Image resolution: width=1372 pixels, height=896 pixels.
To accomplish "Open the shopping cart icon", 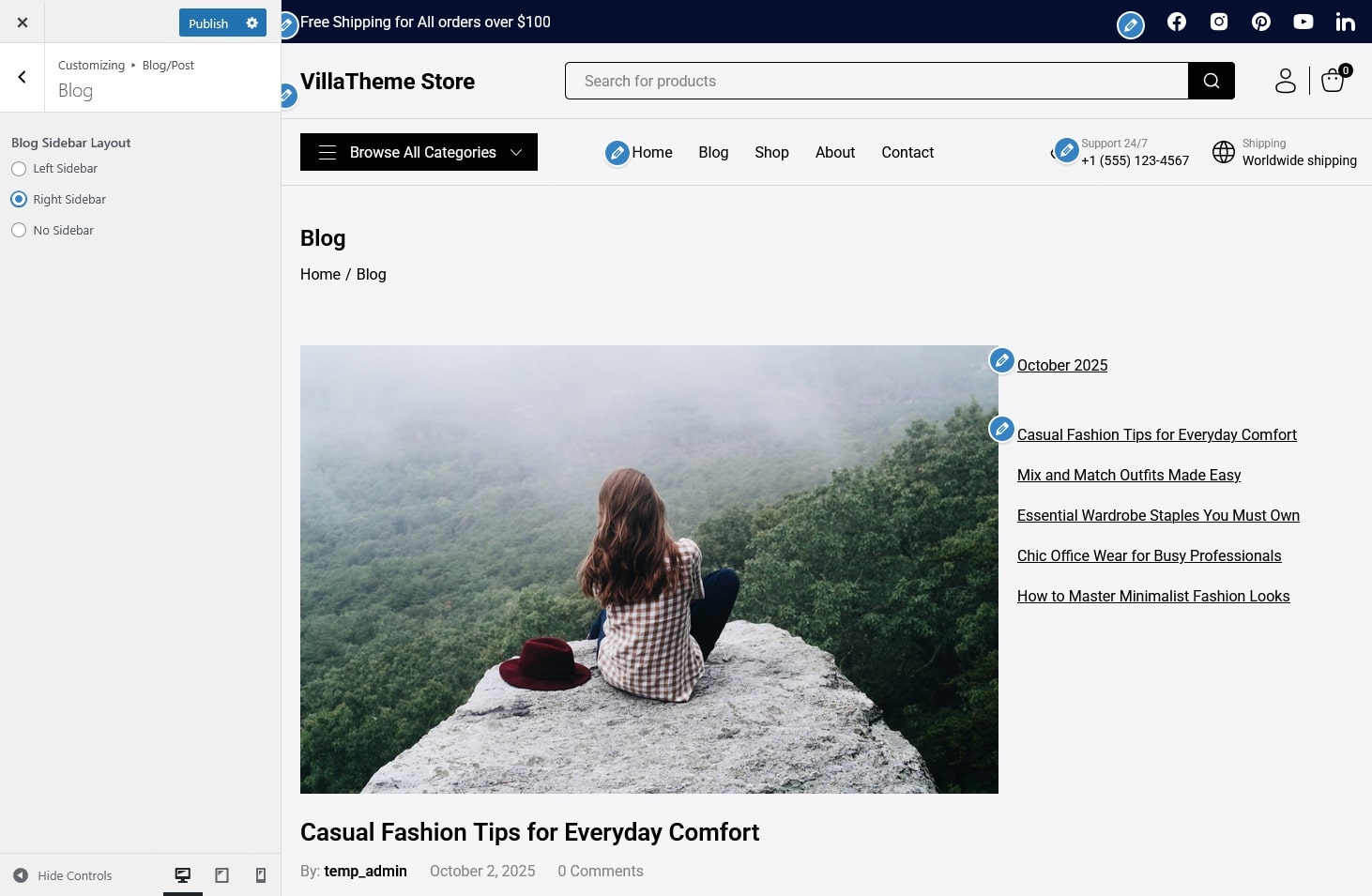I will click(1333, 81).
